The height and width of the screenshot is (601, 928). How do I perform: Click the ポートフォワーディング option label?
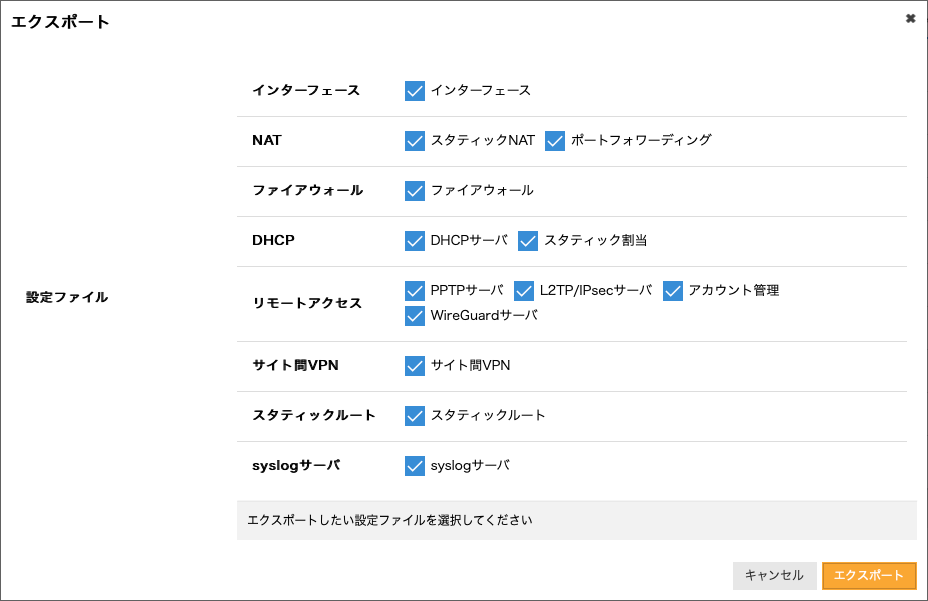coord(641,141)
